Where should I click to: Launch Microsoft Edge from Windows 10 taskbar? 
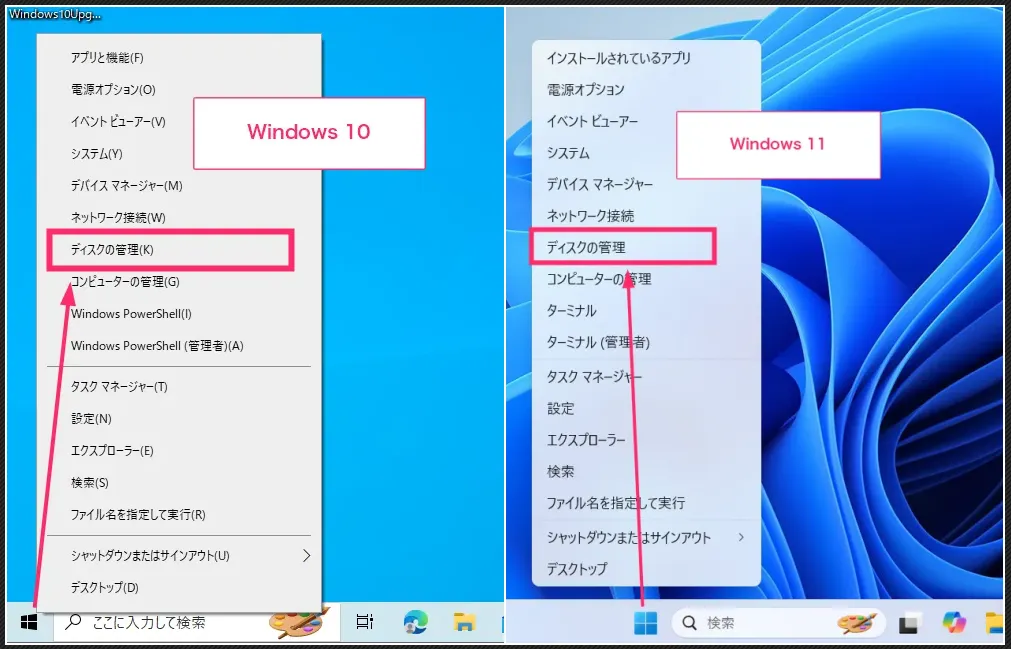click(x=415, y=622)
